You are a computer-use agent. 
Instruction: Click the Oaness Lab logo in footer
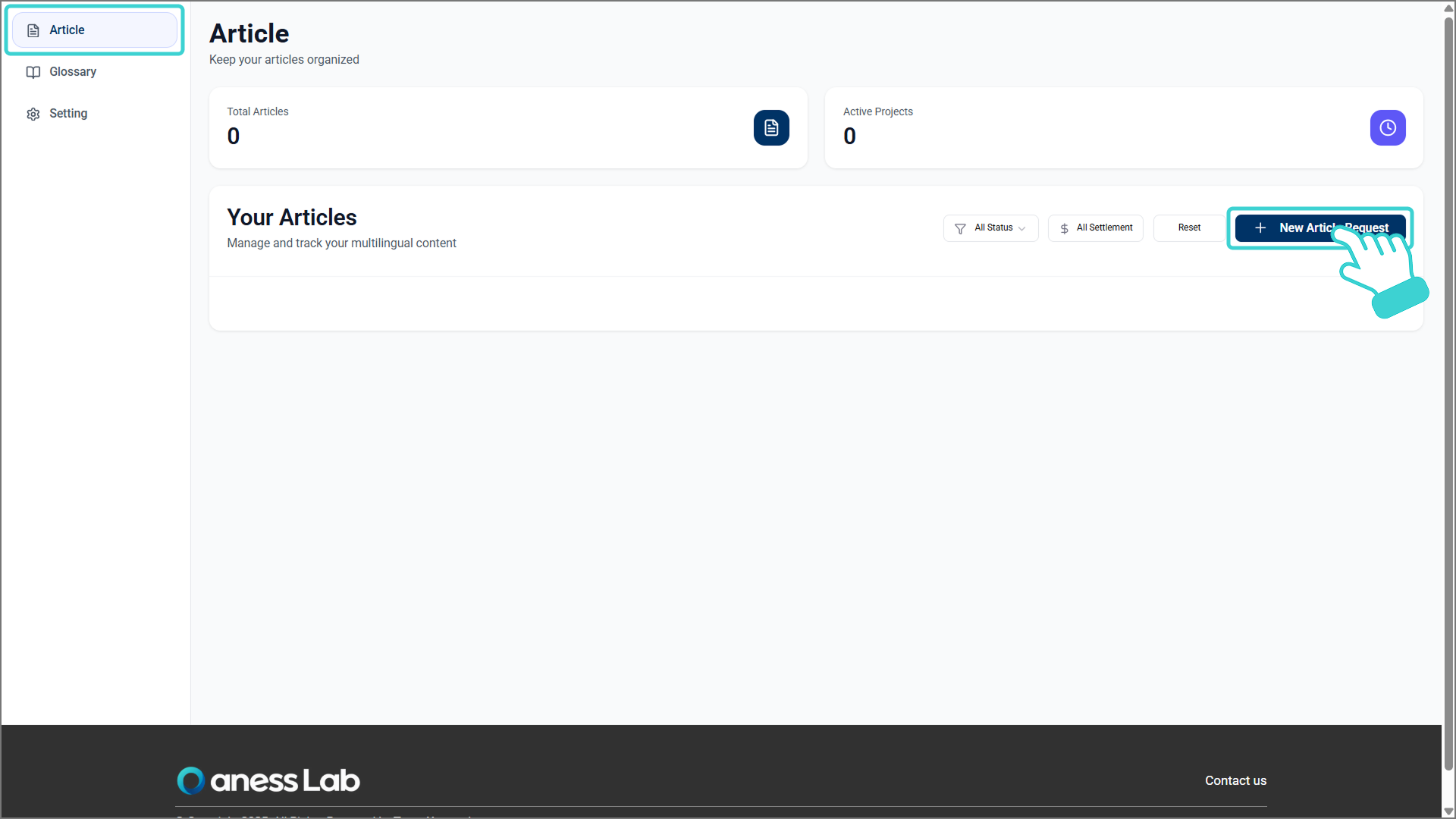click(x=268, y=780)
